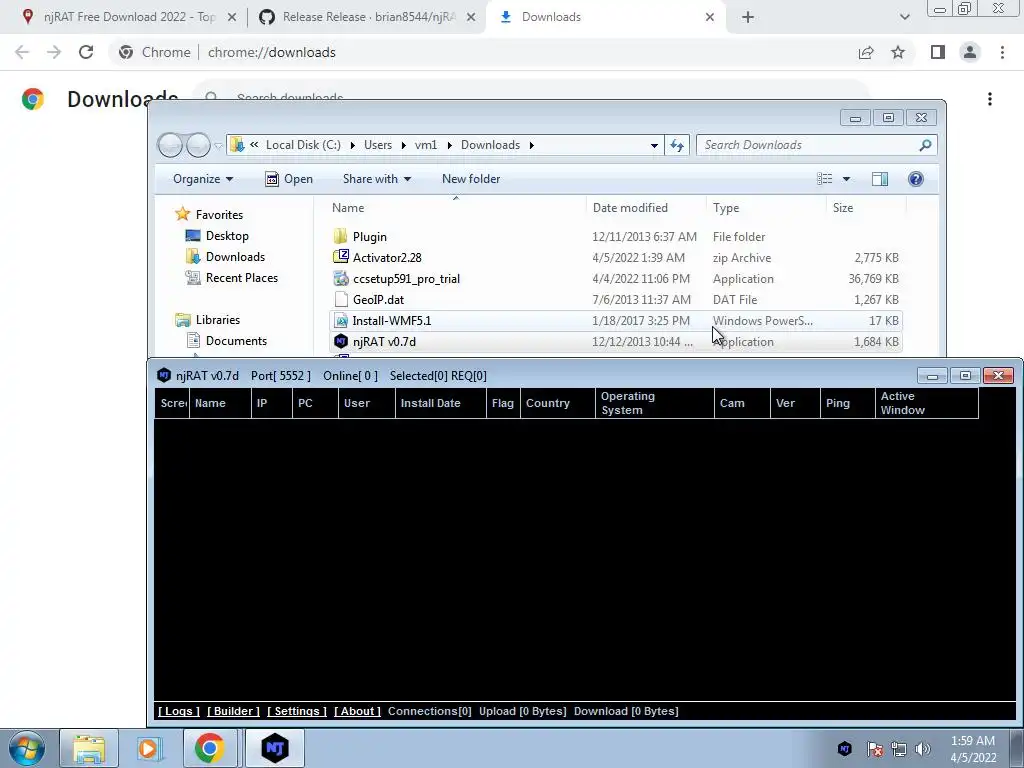Viewport: 1024px width, 768px height.
Task: Click in Search Downloads field
Action: [816, 145]
